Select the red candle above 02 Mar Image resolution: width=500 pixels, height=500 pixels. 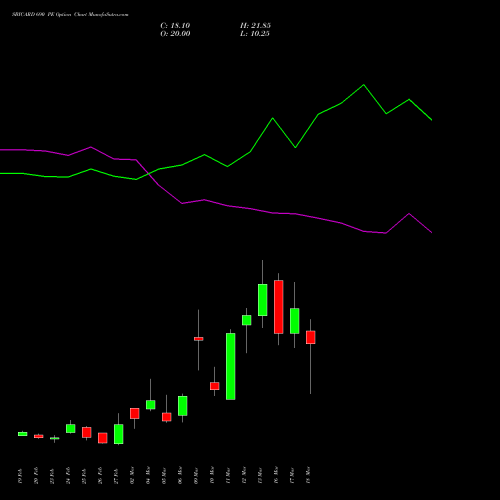135,413
